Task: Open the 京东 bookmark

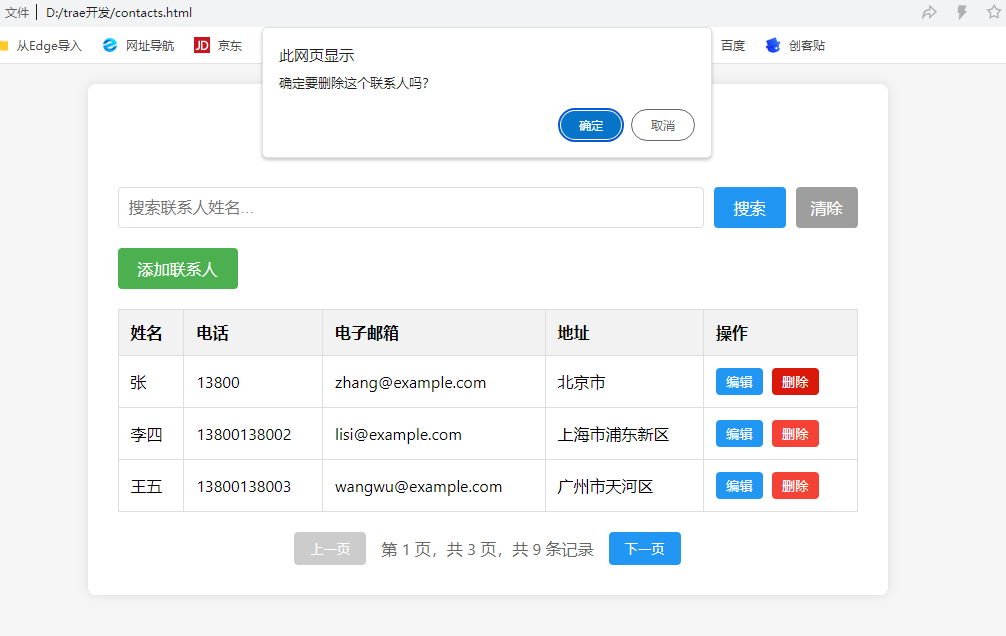Action: [218, 46]
